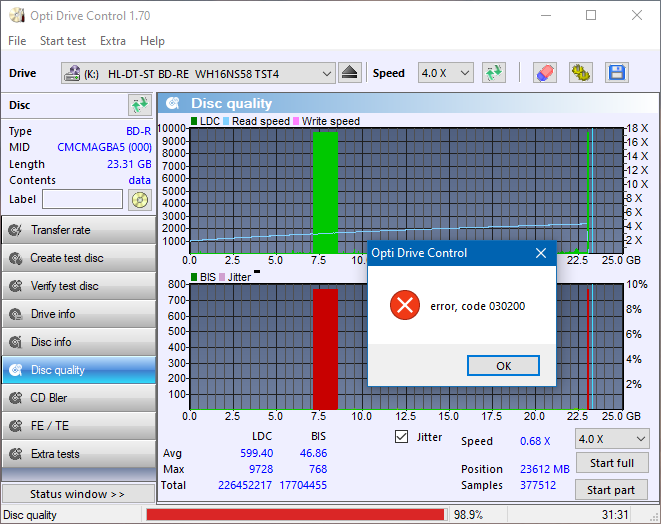This screenshot has height=524, width=661.
Task: Refresh the drive speed with green arrows icon
Action: tap(494, 73)
